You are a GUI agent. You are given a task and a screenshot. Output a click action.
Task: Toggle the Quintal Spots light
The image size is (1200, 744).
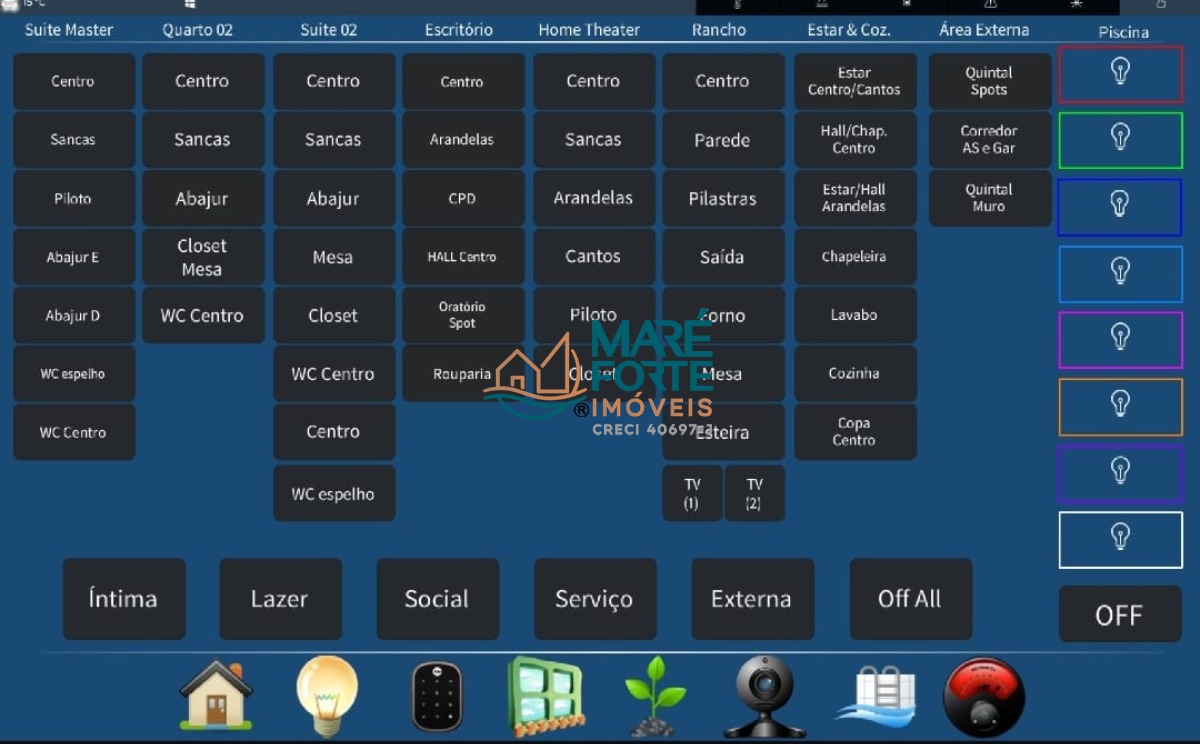click(x=989, y=81)
